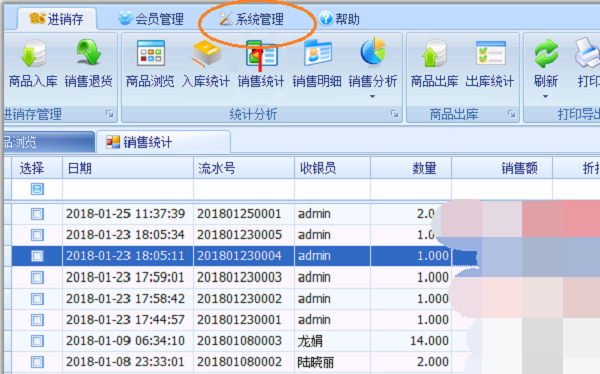Select the 销售统计 document tab
The width and height of the screenshot is (600, 374).
tap(163, 142)
